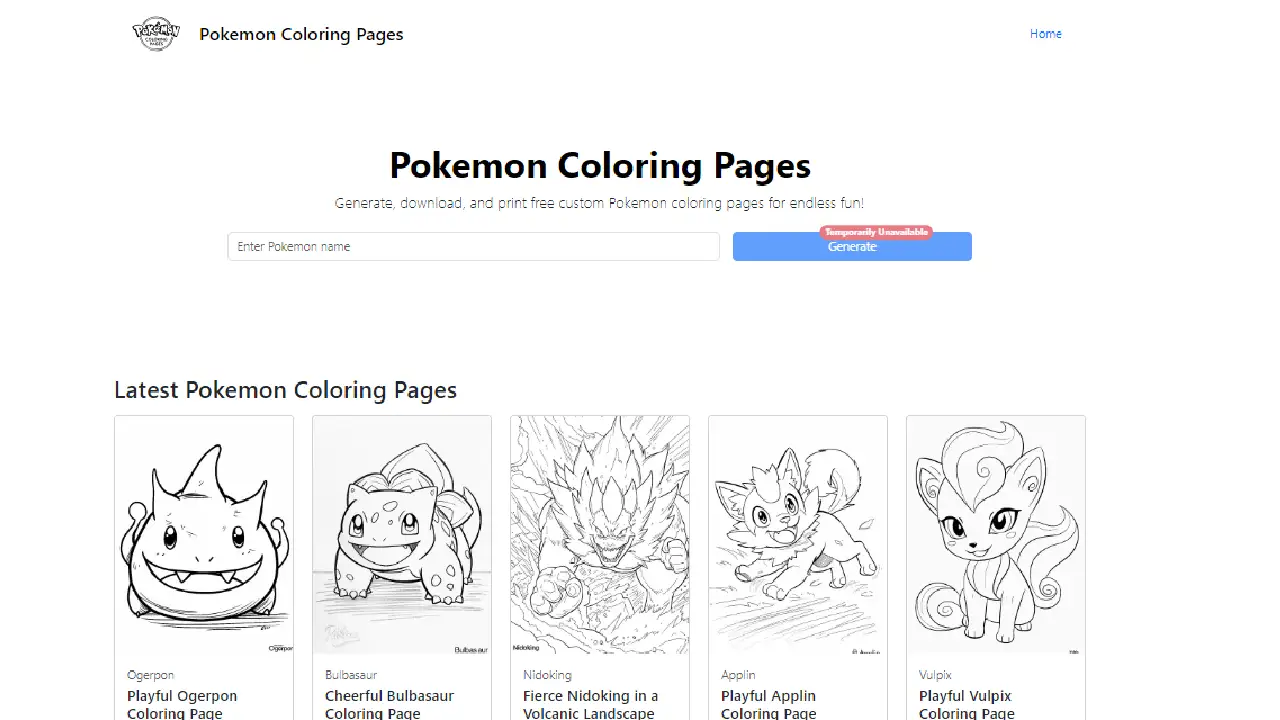
Task: Click the Pokemon Coloring Pages logo icon
Action: point(156,33)
